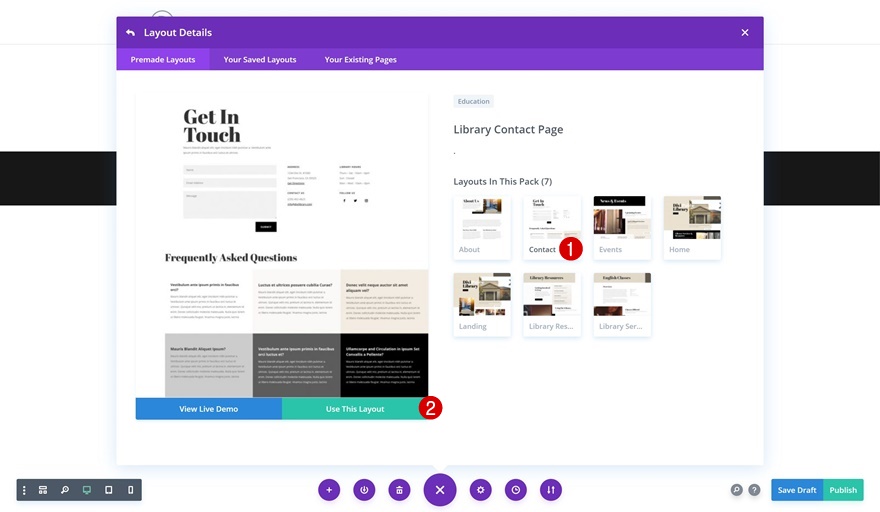Click the help question mark icon
This screenshot has width=880, height=512.
coord(754,490)
